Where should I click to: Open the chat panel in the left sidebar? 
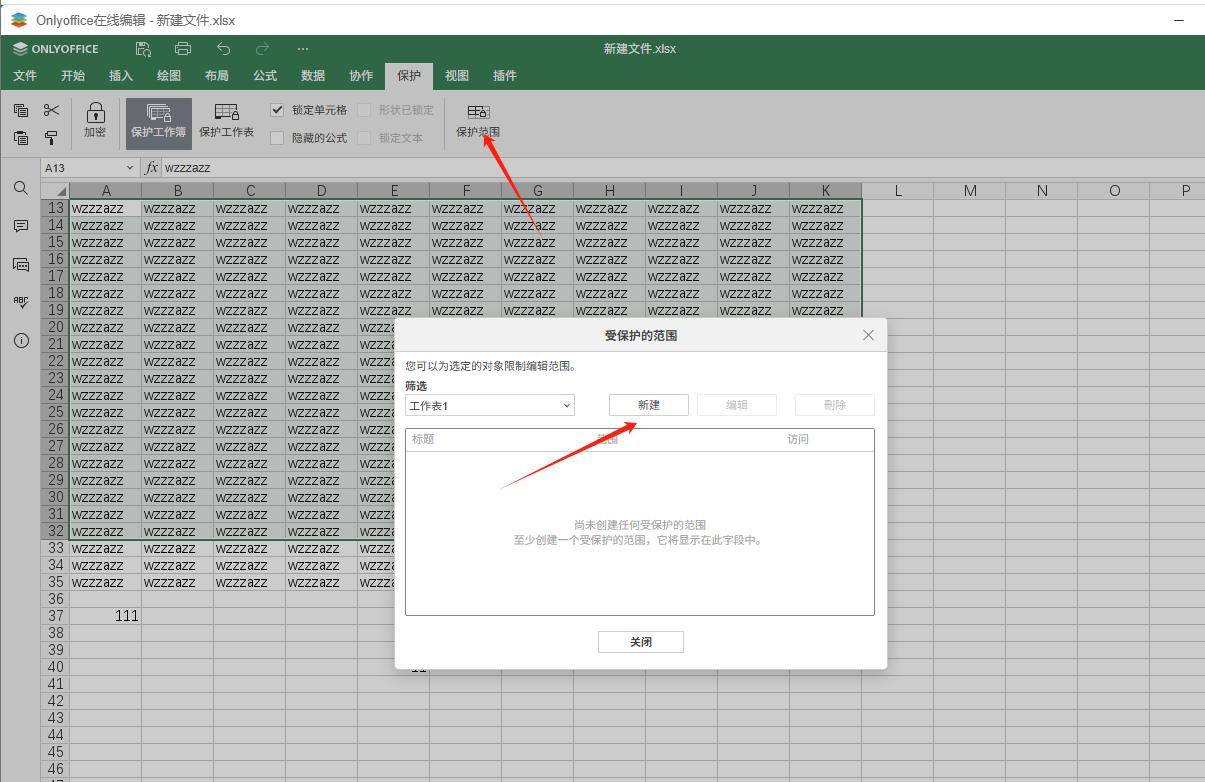tap(20, 264)
